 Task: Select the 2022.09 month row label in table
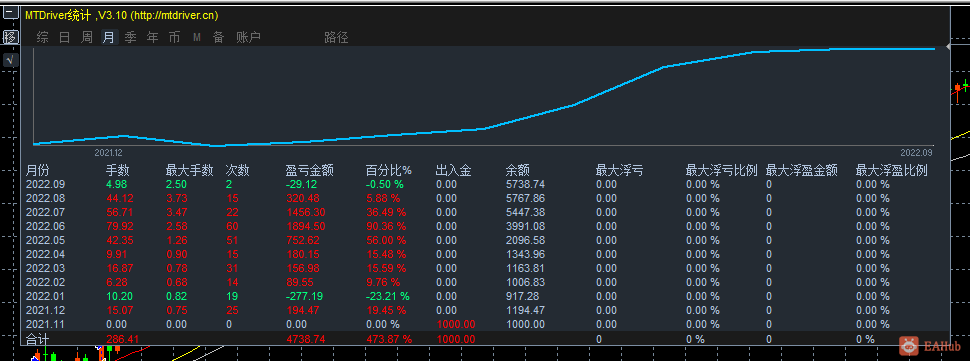[x=45, y=184]
